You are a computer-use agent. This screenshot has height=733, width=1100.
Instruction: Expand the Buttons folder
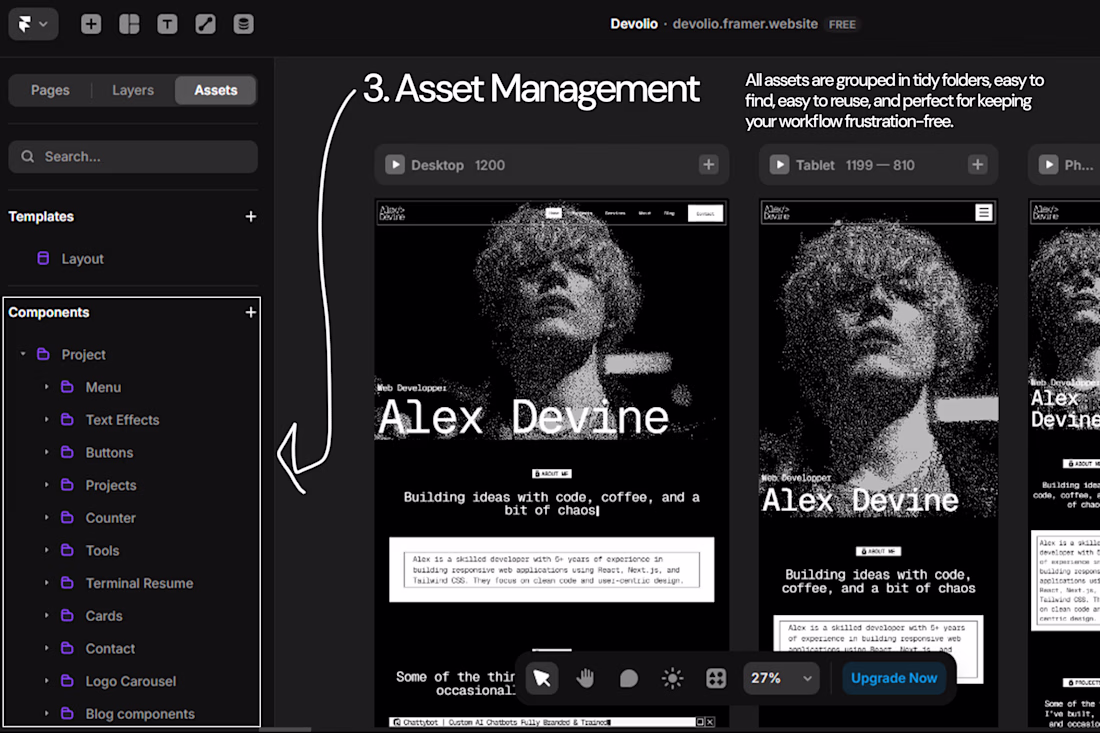pos(47,452)
